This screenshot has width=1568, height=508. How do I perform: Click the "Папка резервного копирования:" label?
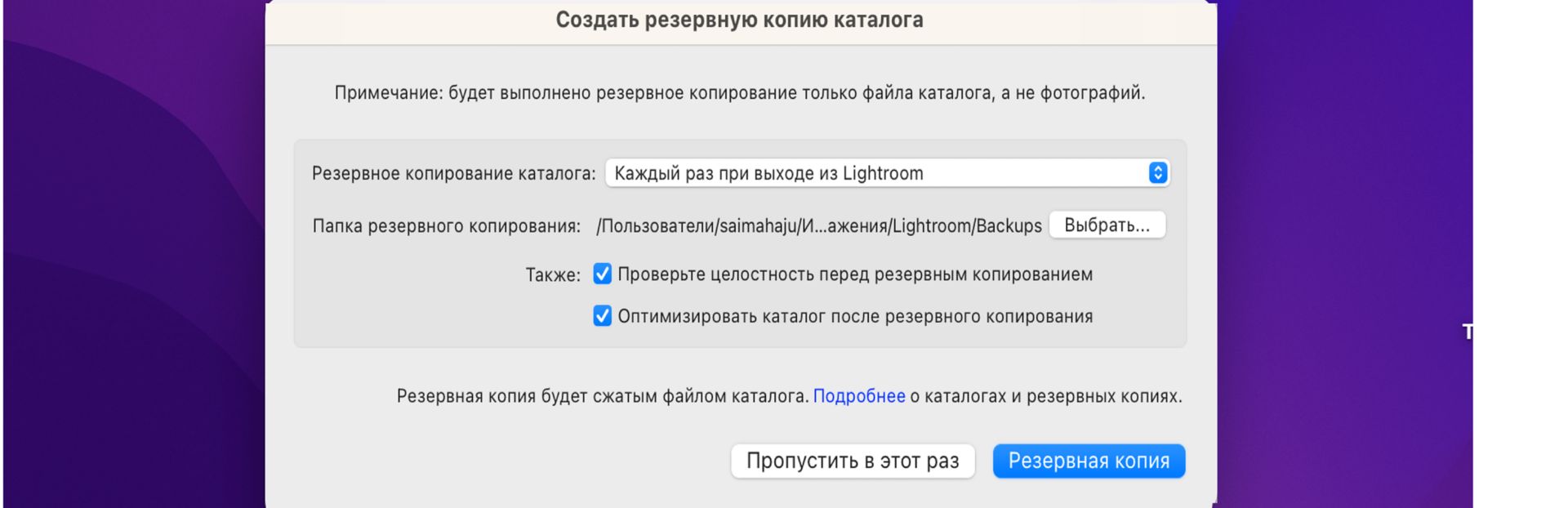pos(448,225)
